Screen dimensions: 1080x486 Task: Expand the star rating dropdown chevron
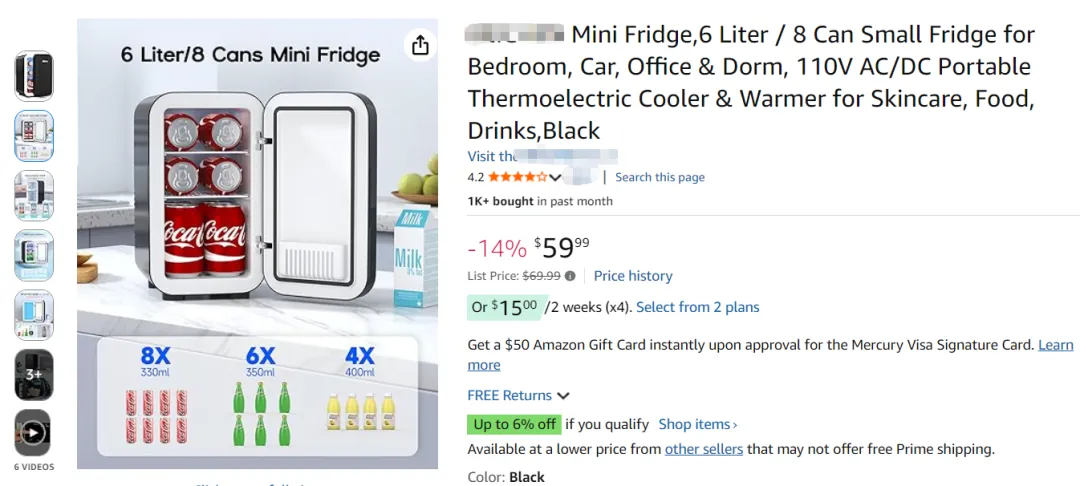point(555,178)
